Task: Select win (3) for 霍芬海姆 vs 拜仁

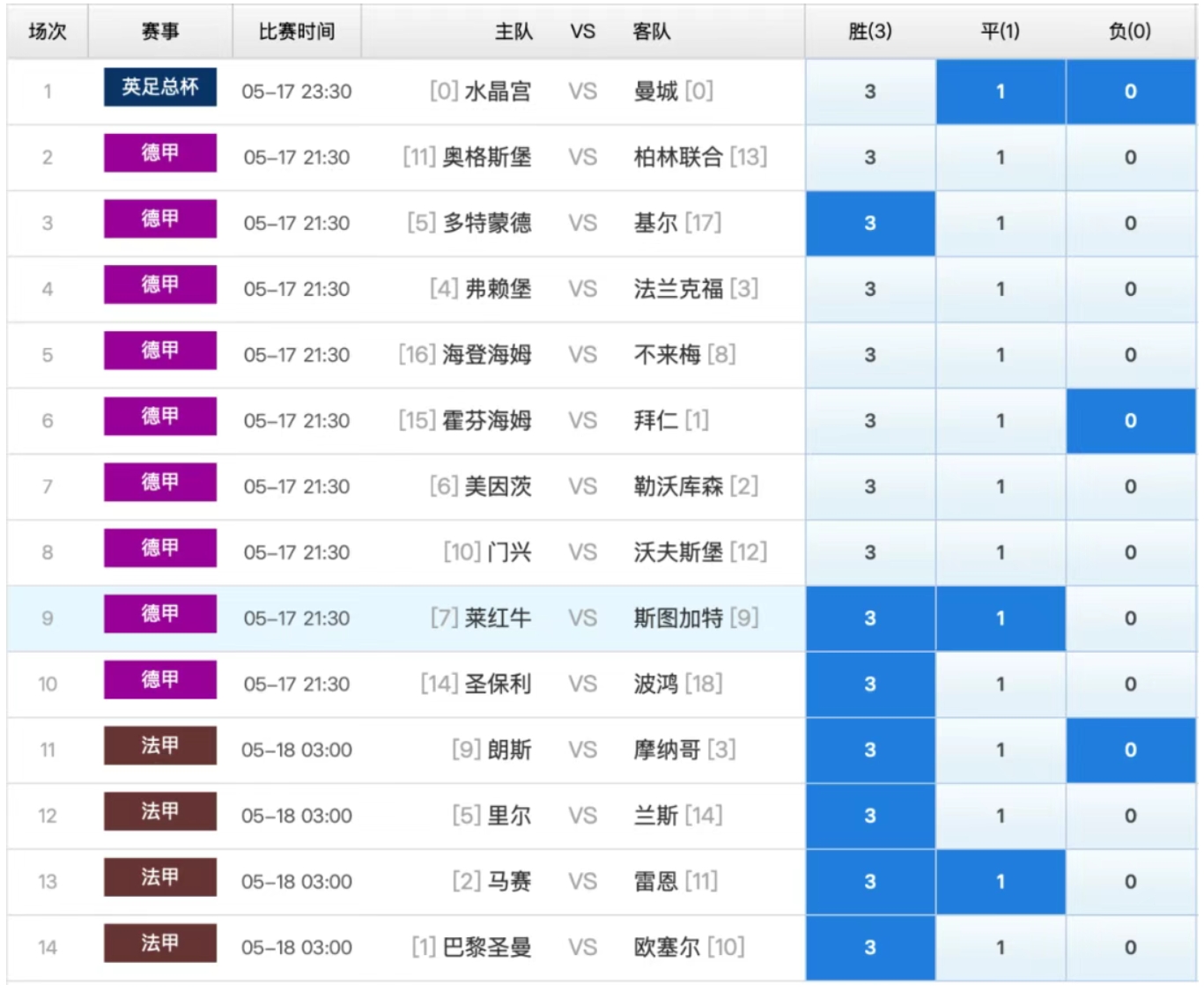Action: point(870,421)
